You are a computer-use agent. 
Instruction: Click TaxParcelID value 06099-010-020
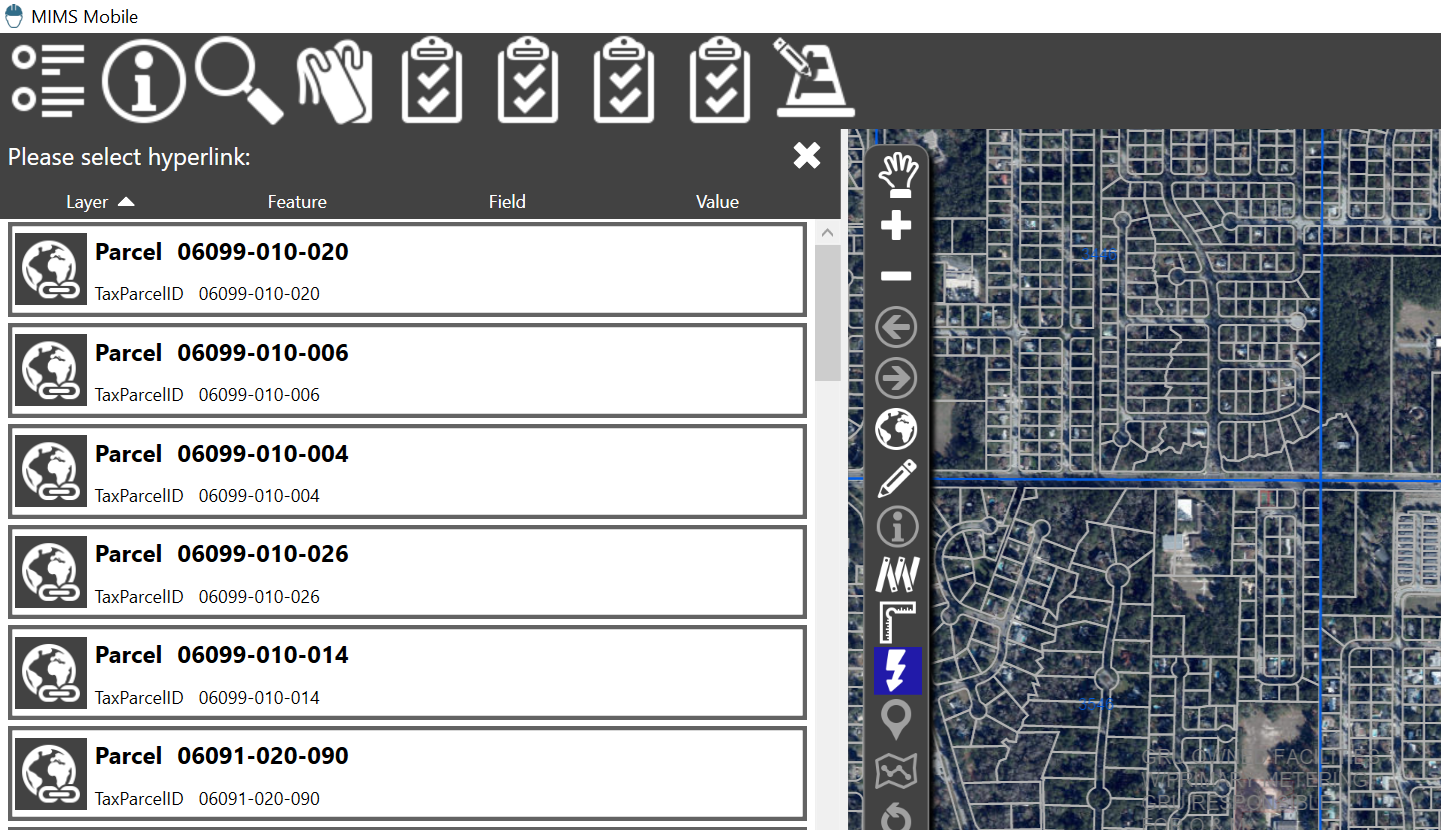click(x=259, y=294)
